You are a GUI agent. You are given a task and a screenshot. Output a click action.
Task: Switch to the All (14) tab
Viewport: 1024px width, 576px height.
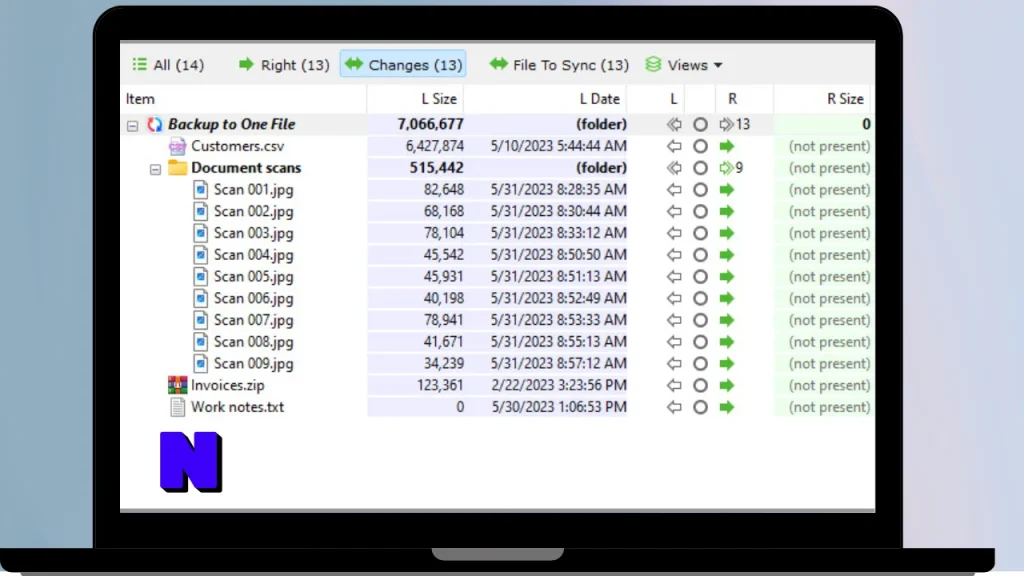pos(168,65)
